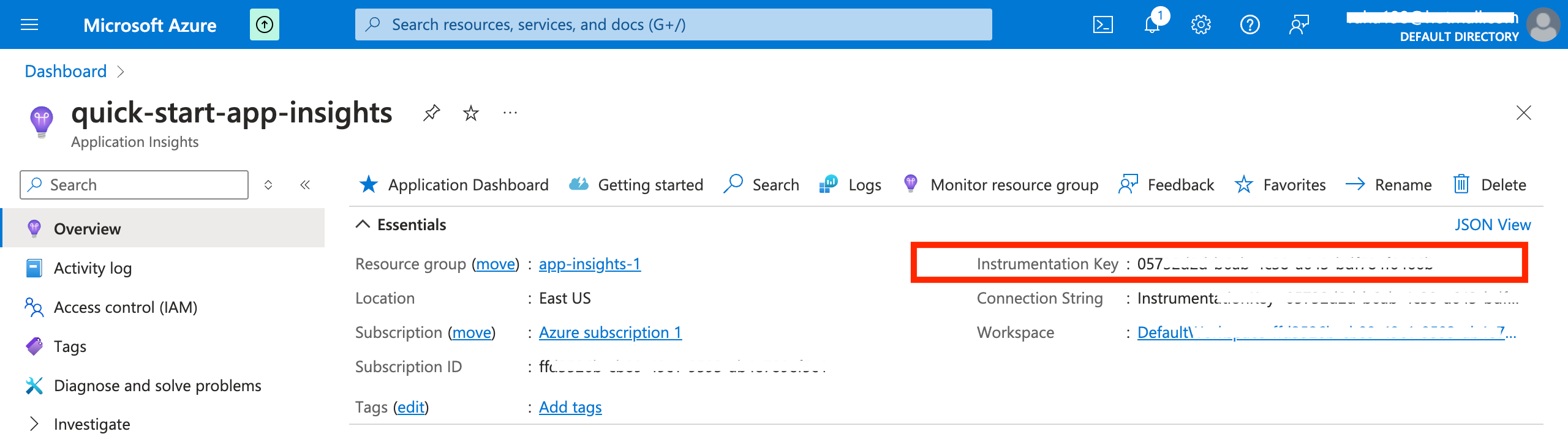Open Cloud Shell from top bar

coord(1102,24)
